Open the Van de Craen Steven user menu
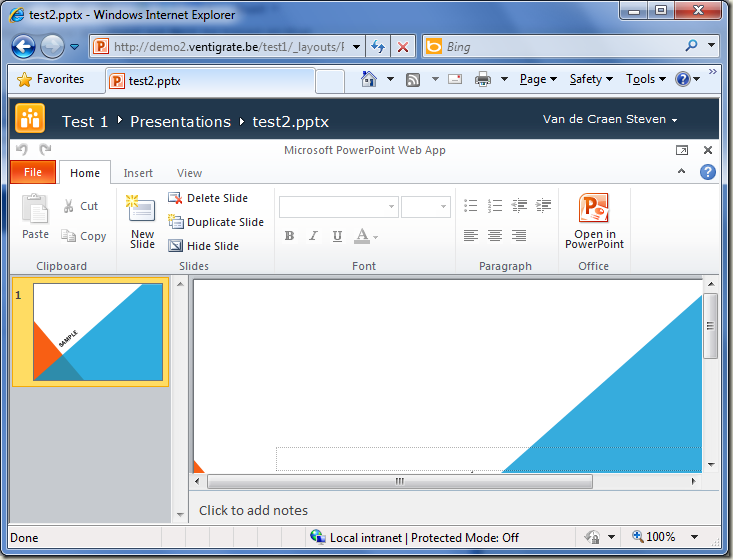The height and width of the screenshot is (560, 733). click(x=610, y=119)
